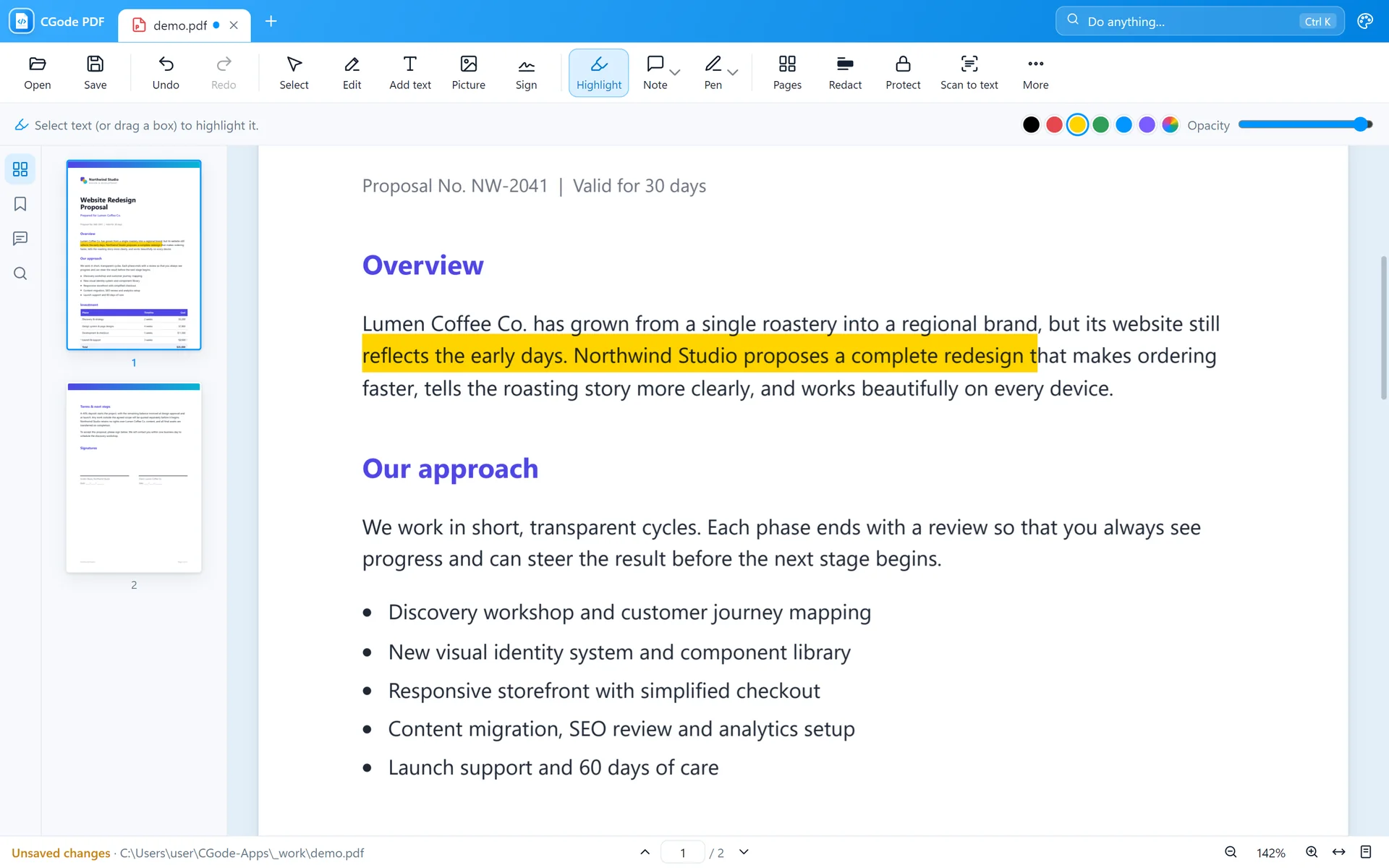This screenshot has height=868, width=1389.
Task: Open the comments sidebar panel
Action: click(20, 239)
